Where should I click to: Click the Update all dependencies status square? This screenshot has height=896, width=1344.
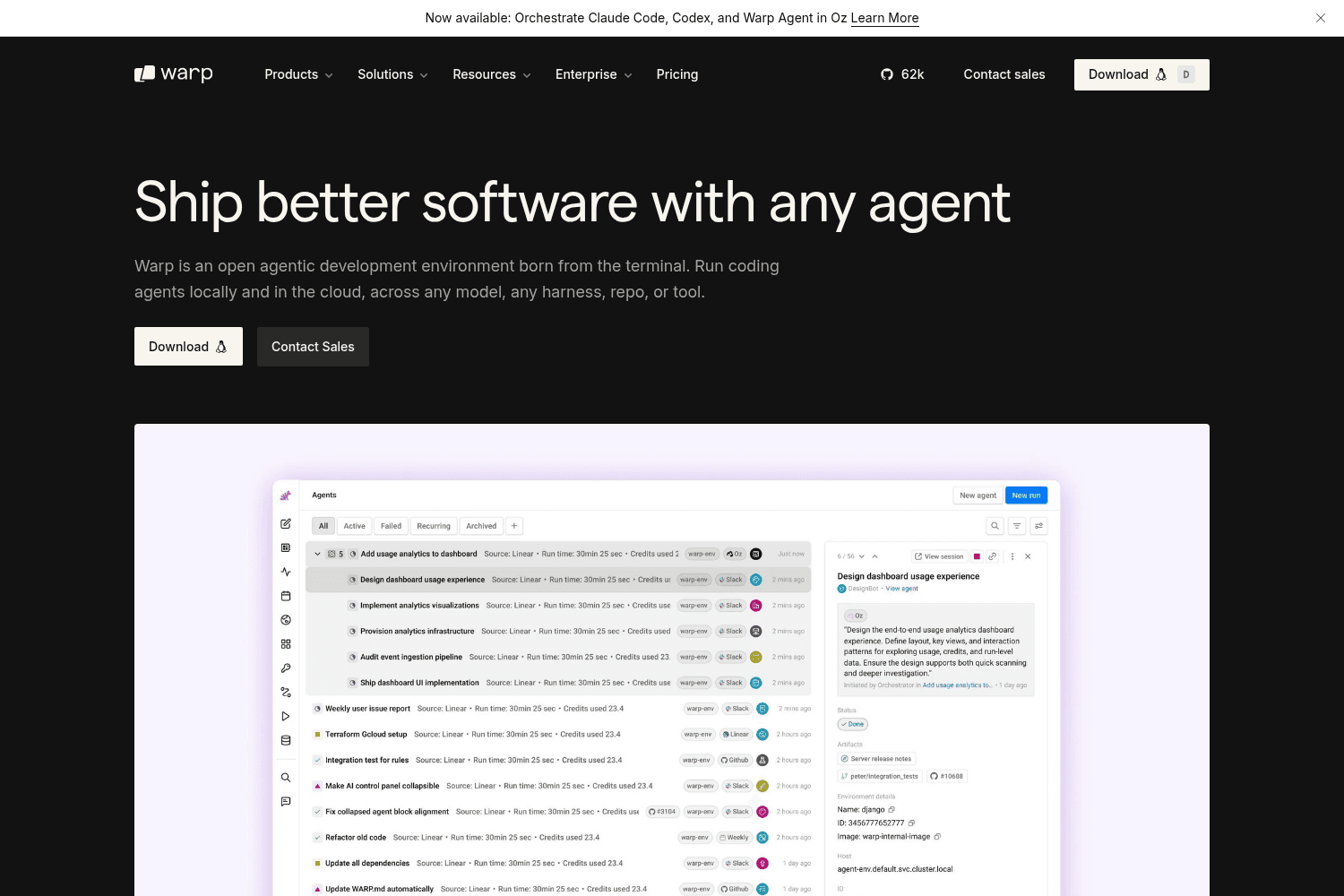317,864
